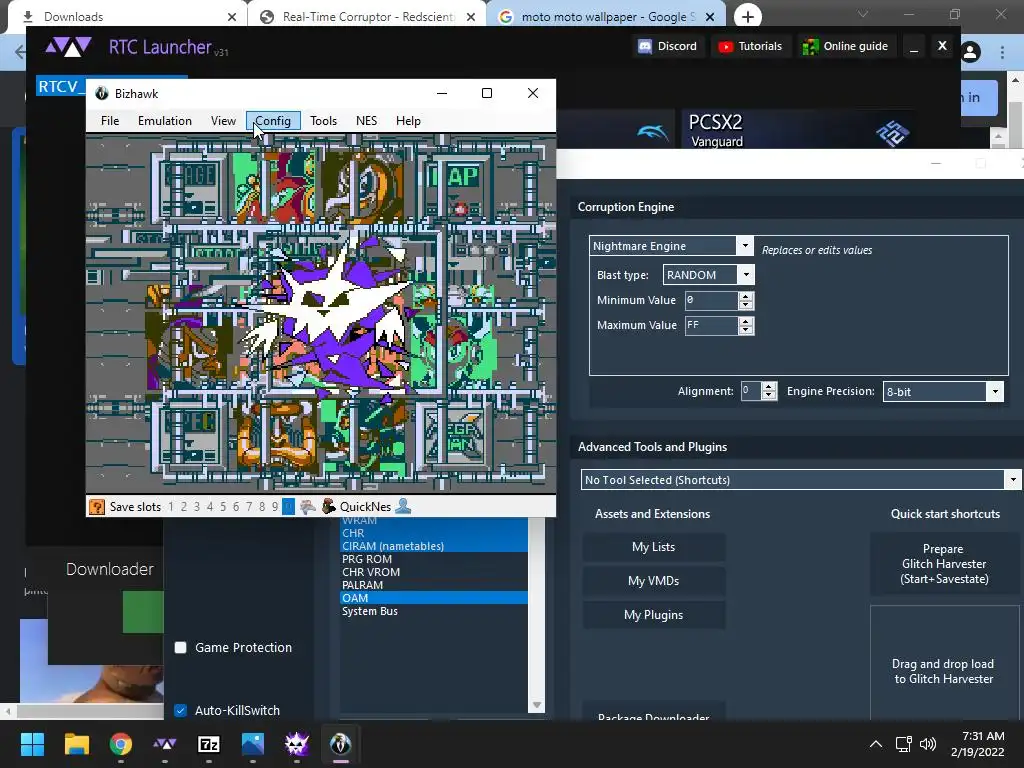This screenshot has width=1024, height=768.
Task: Switch to the Real-Time Corruptor Chrome tab
Action: pyautogui.click(x=367, y=16)
